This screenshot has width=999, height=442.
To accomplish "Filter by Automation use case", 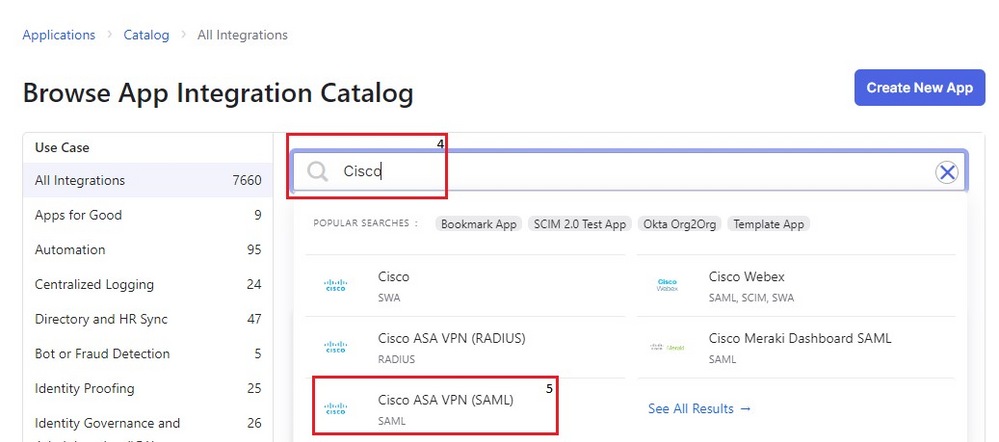I will 70,250.
